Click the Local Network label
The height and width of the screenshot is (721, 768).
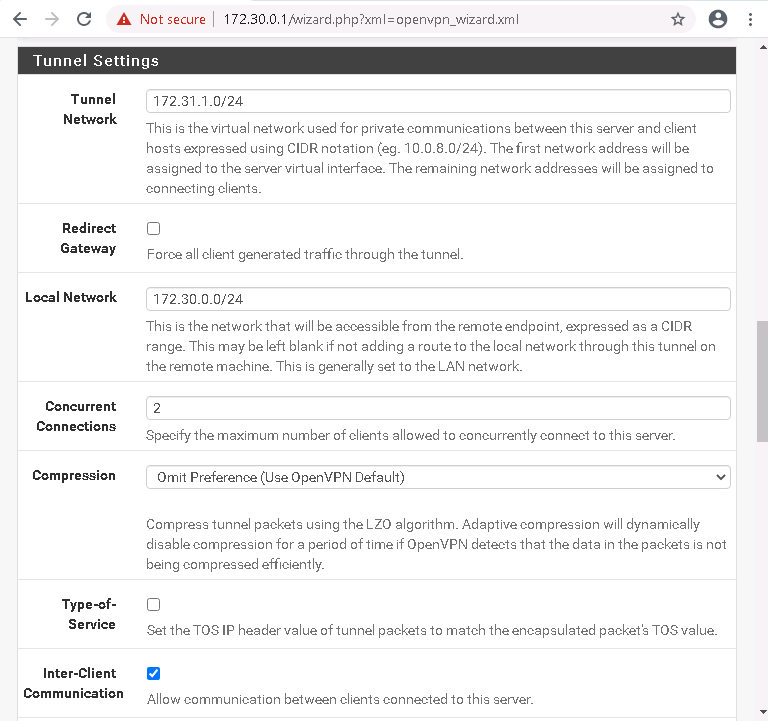tap(71, 297)
